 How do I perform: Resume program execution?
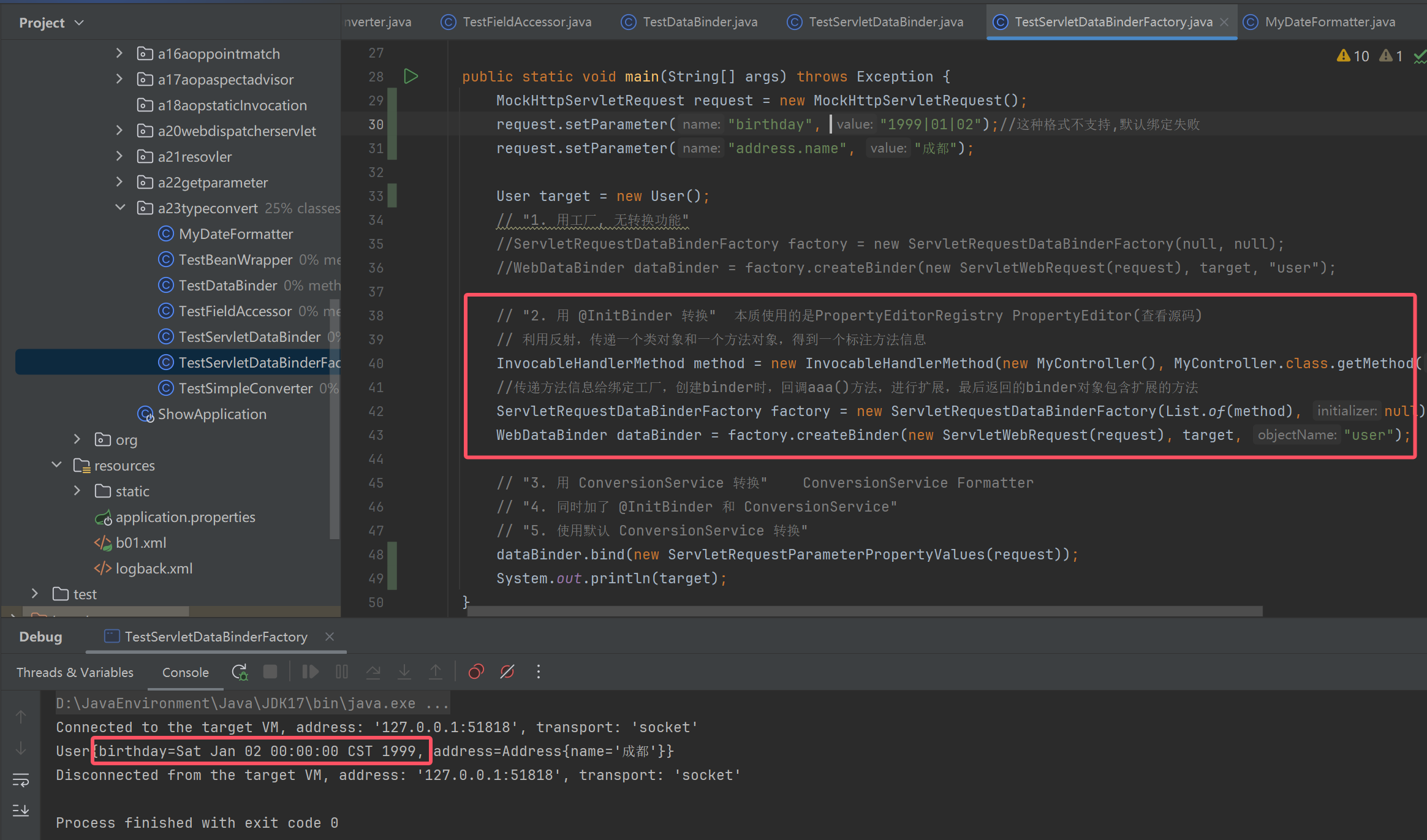point(310,672)
